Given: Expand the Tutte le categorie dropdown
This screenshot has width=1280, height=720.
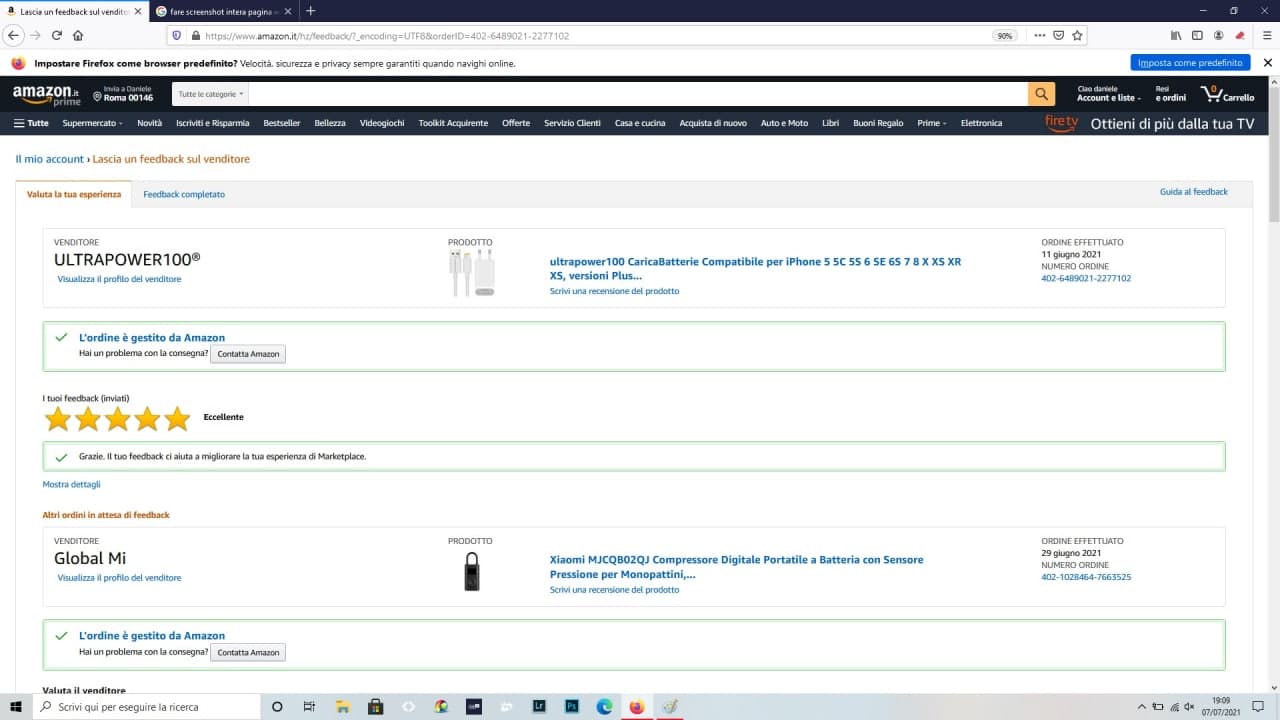Looking at the screenshot, I should click(x=211, y=94).
